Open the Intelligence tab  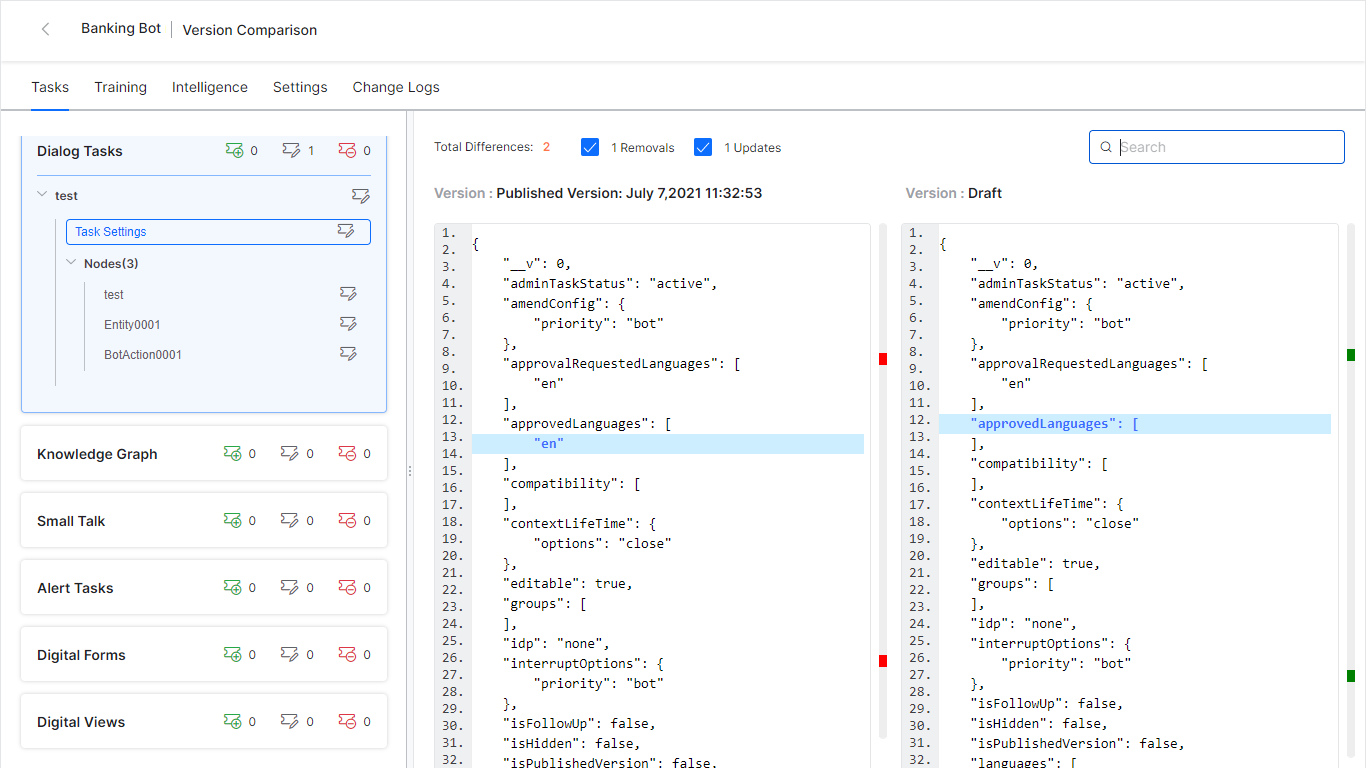click(209, 87)
